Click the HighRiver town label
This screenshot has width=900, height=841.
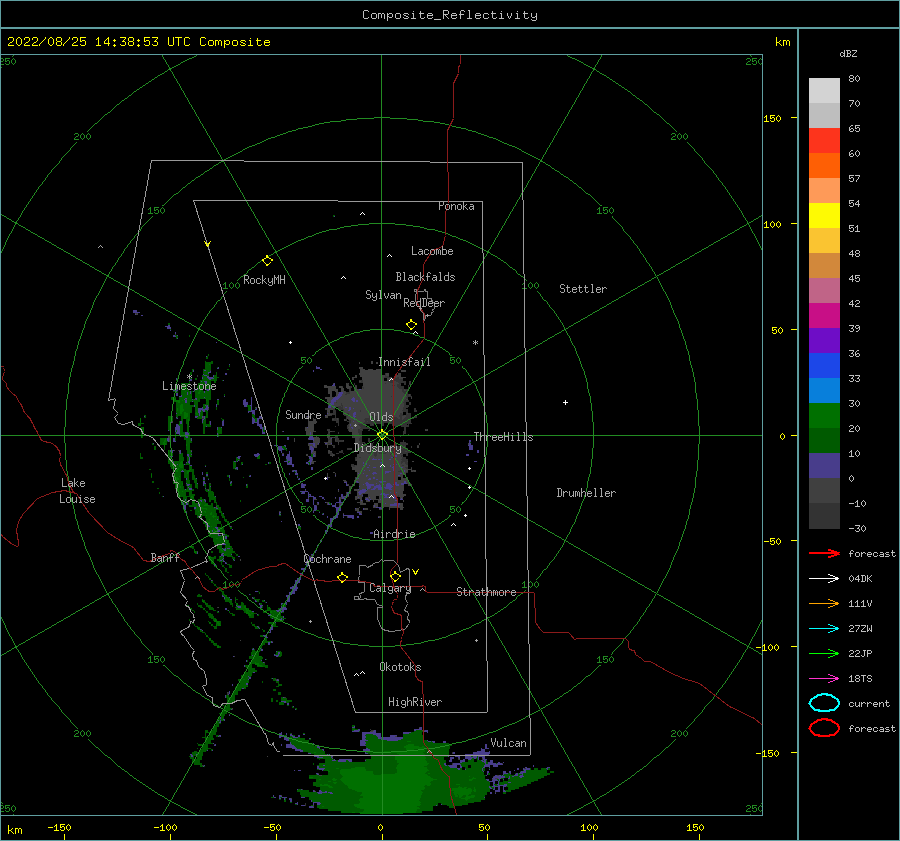(415, 702)
